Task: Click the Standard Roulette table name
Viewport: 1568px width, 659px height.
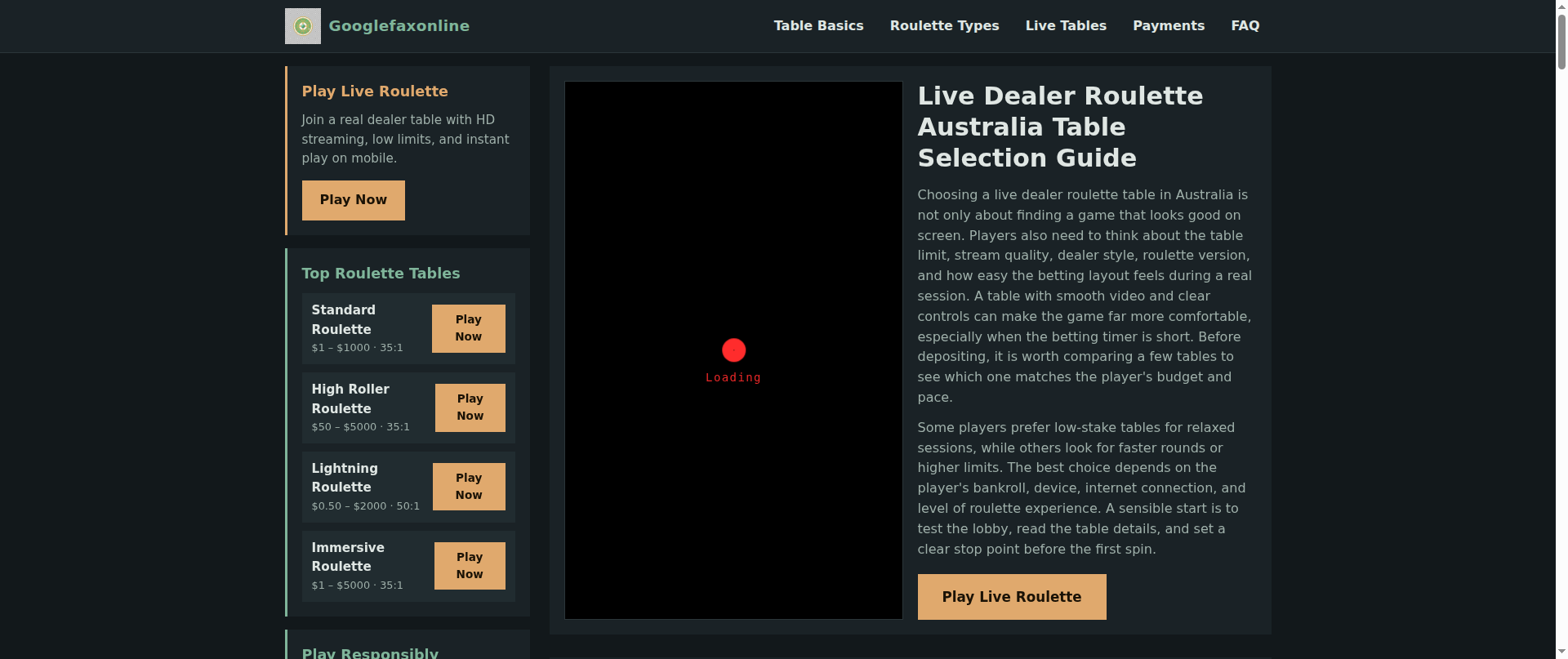Action: point(343,319)
